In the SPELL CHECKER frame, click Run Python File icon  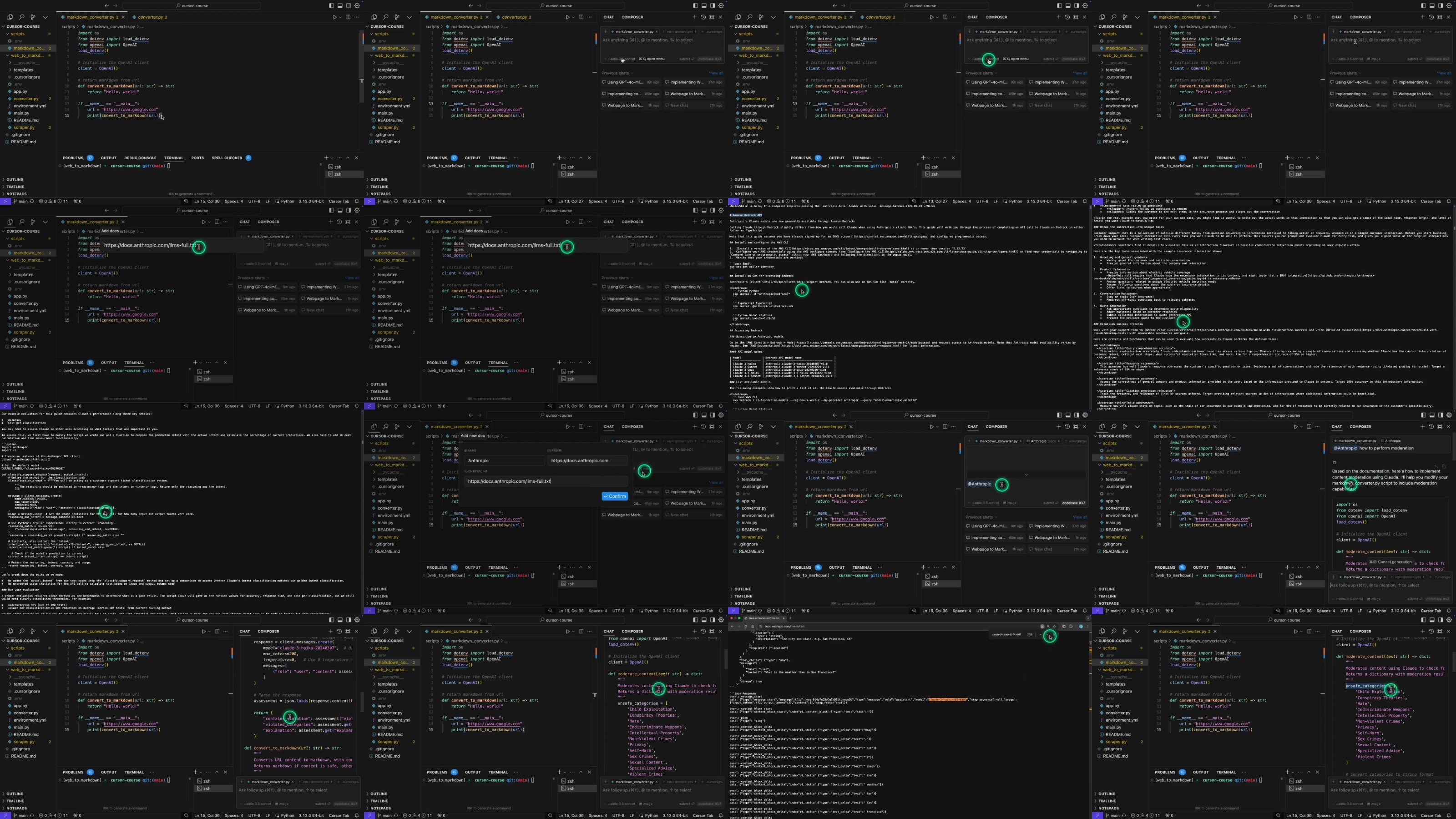coord(334,17)
